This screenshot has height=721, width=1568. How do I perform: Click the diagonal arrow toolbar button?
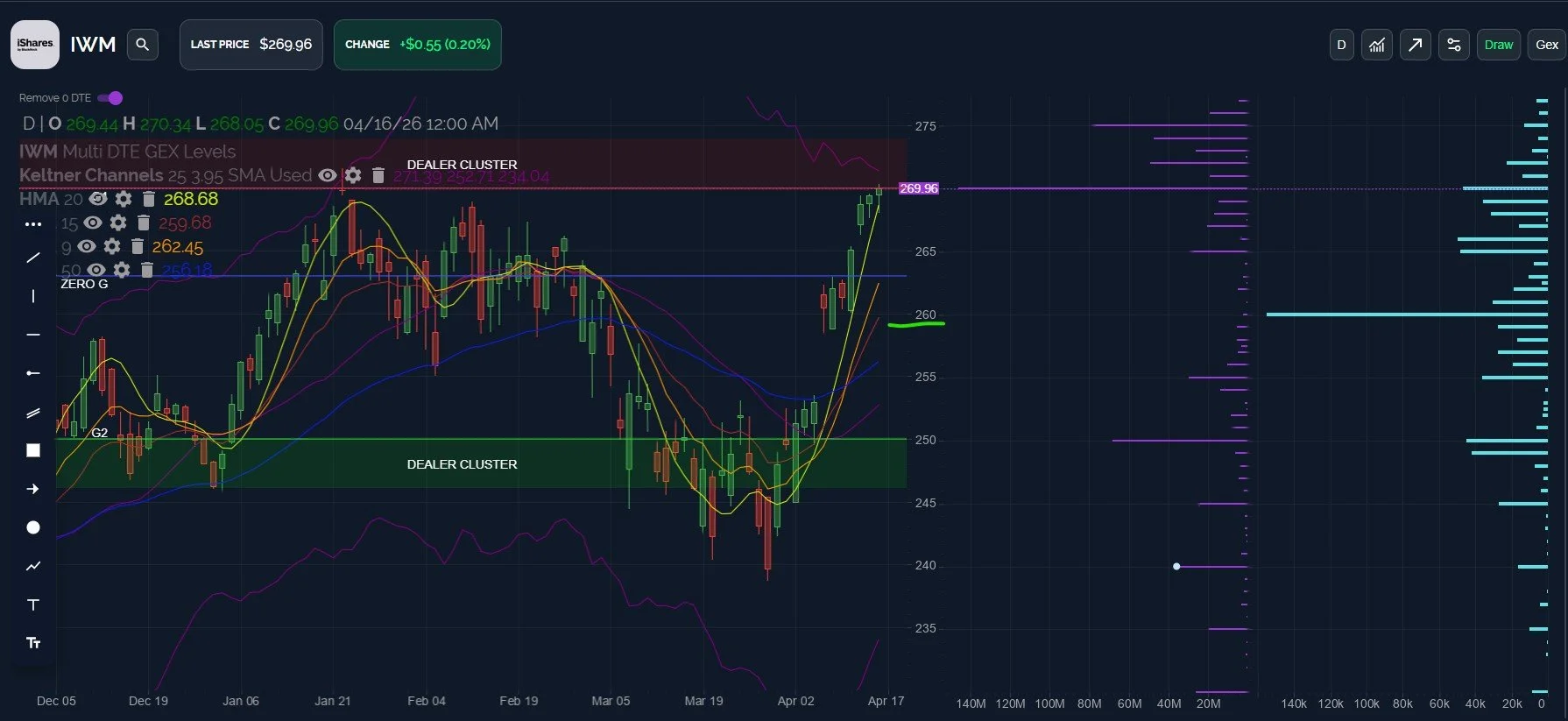click(x=1416, y=45)
